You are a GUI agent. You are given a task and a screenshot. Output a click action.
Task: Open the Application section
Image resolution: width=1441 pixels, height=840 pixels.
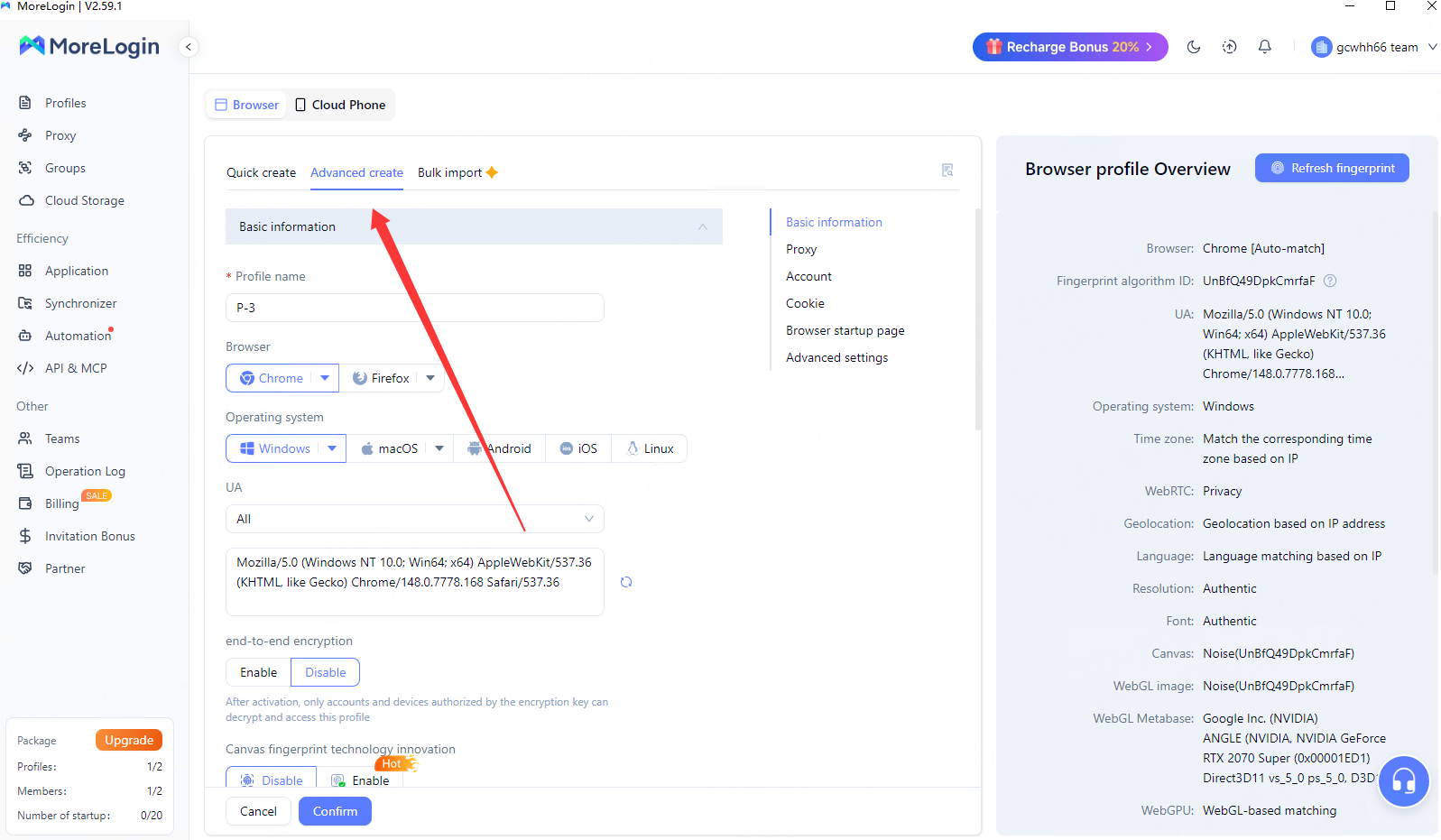pyautogui.click(x=76, y=271)
